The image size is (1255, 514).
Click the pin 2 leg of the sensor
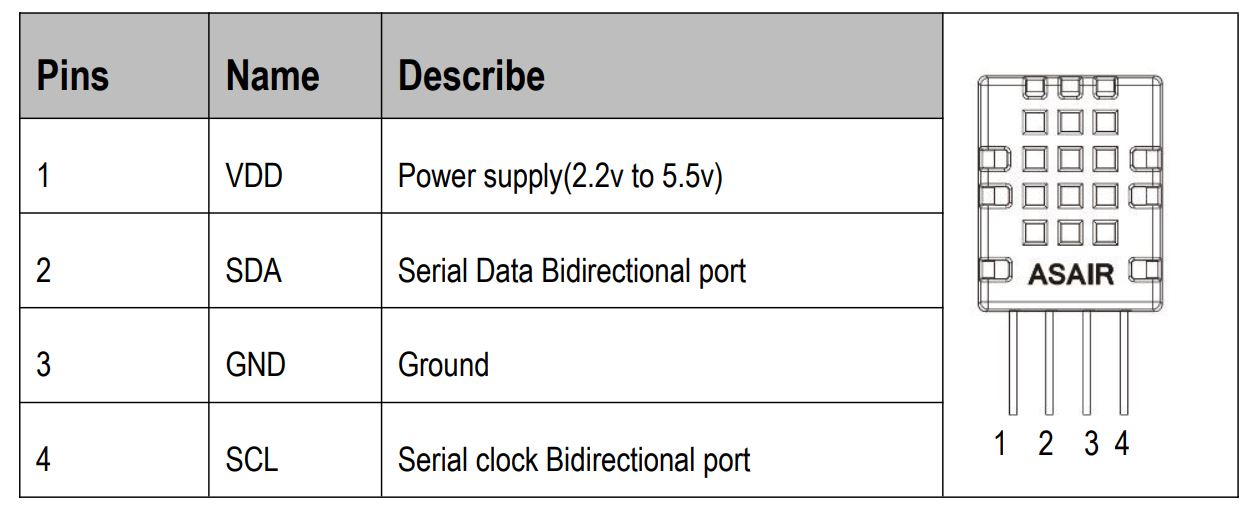(x=1048, y=362)
